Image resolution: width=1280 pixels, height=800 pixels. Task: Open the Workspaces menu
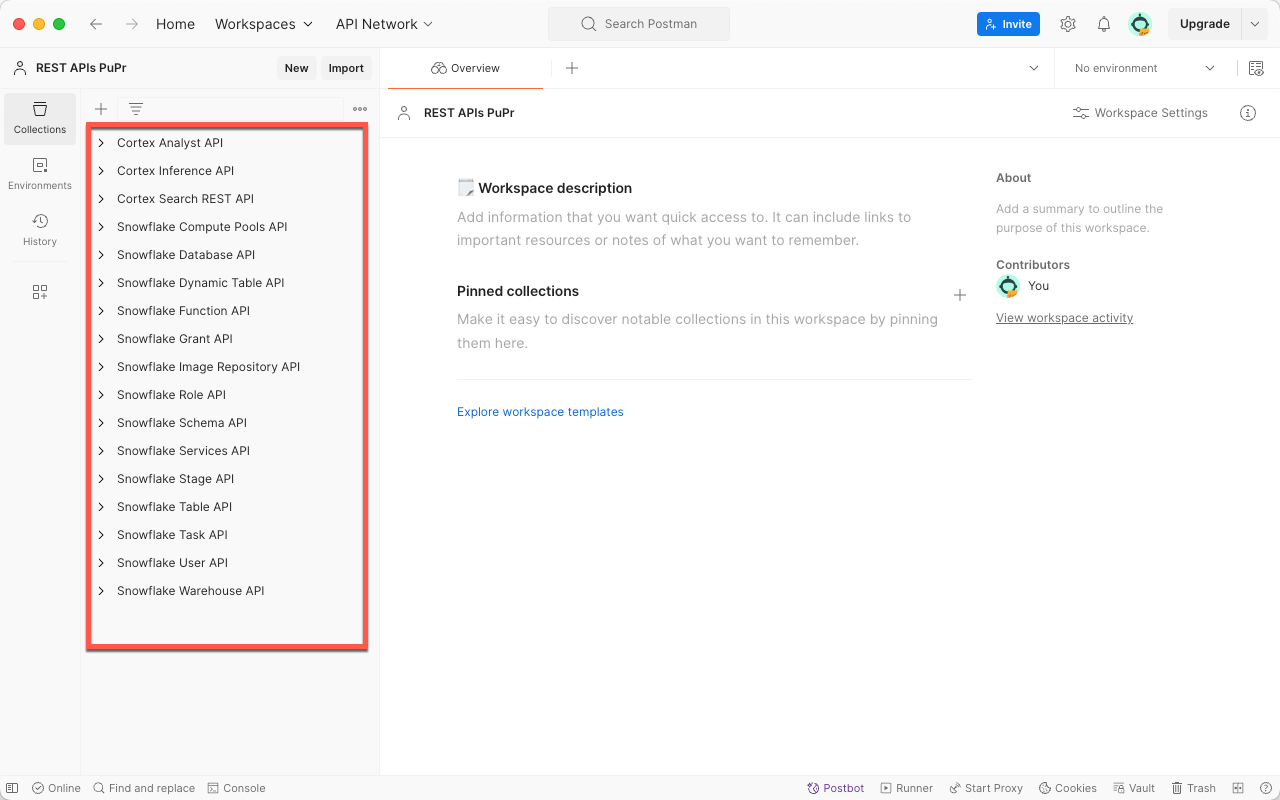264,24
